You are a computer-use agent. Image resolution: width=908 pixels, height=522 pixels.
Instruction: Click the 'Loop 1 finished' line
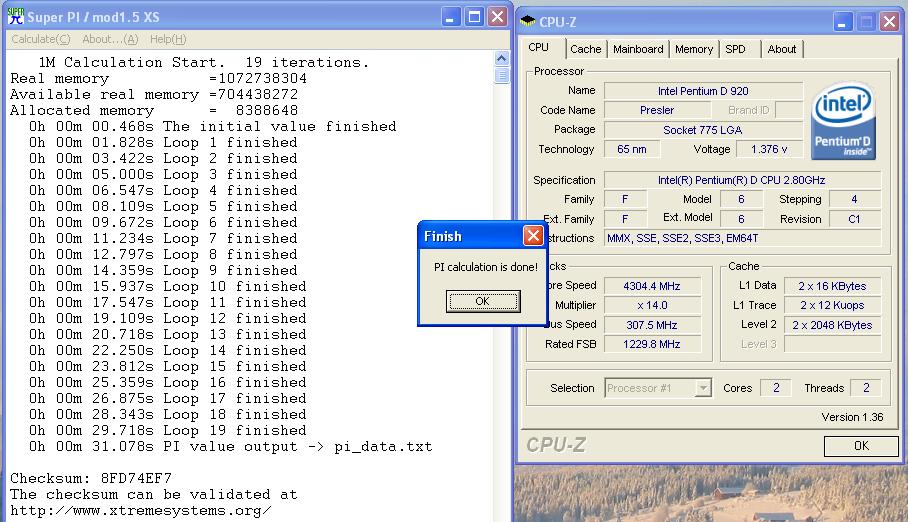tap(163, 143)
